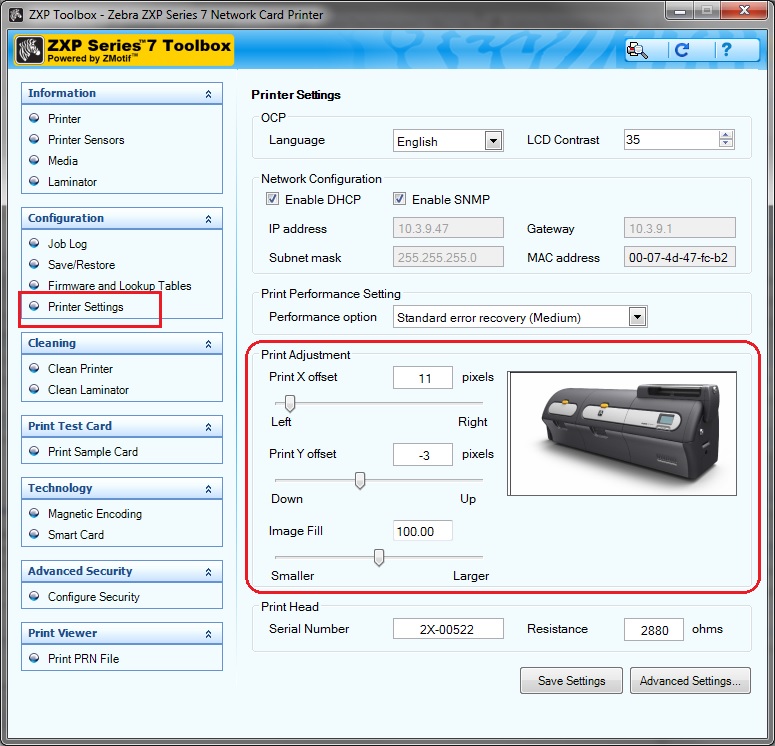775x746 pixels.
Task: Select Printer Sensors in the Information panel
Action: [86, 140]
